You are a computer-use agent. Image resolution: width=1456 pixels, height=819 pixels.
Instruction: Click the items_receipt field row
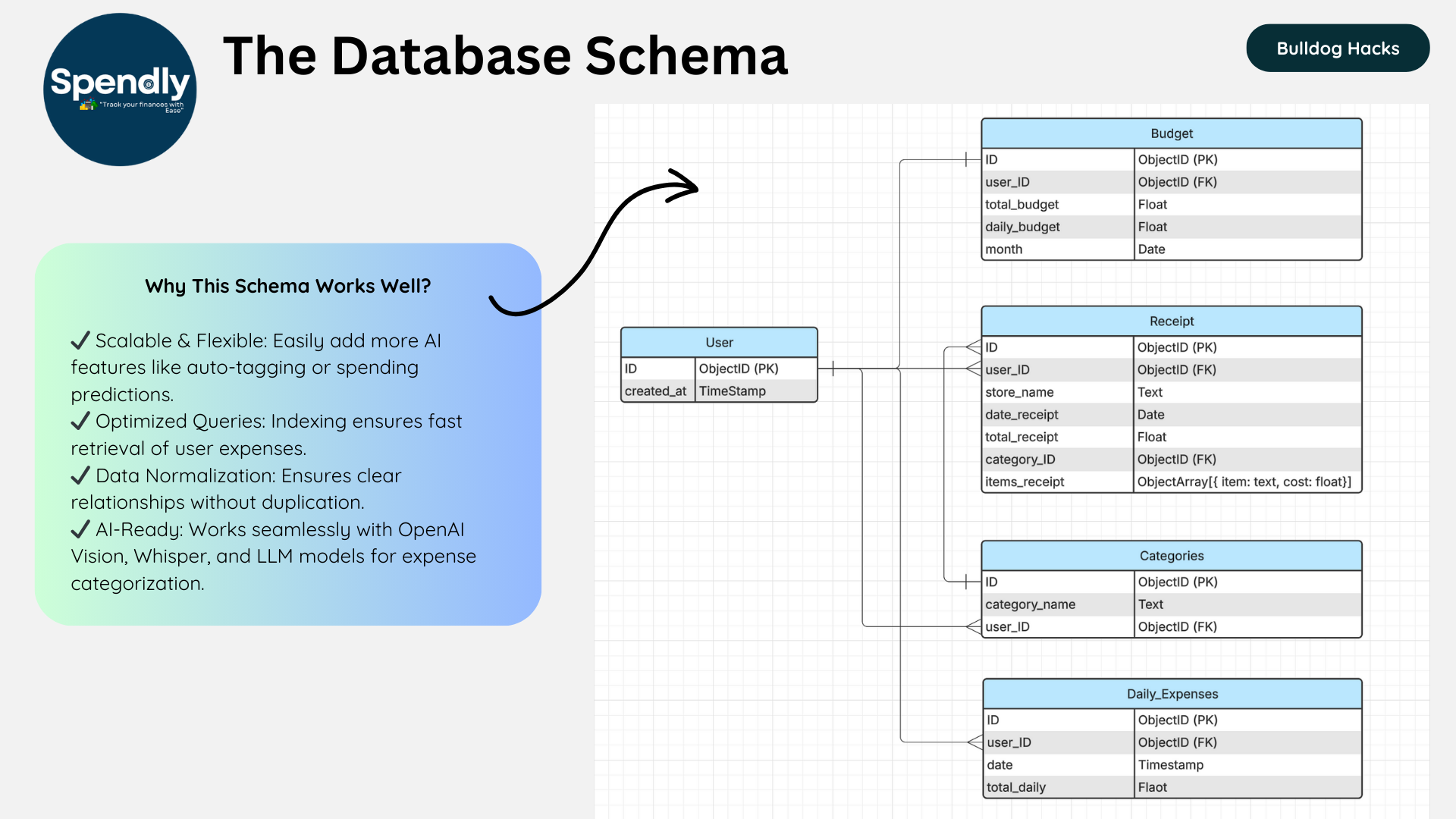coord(1025,482)
